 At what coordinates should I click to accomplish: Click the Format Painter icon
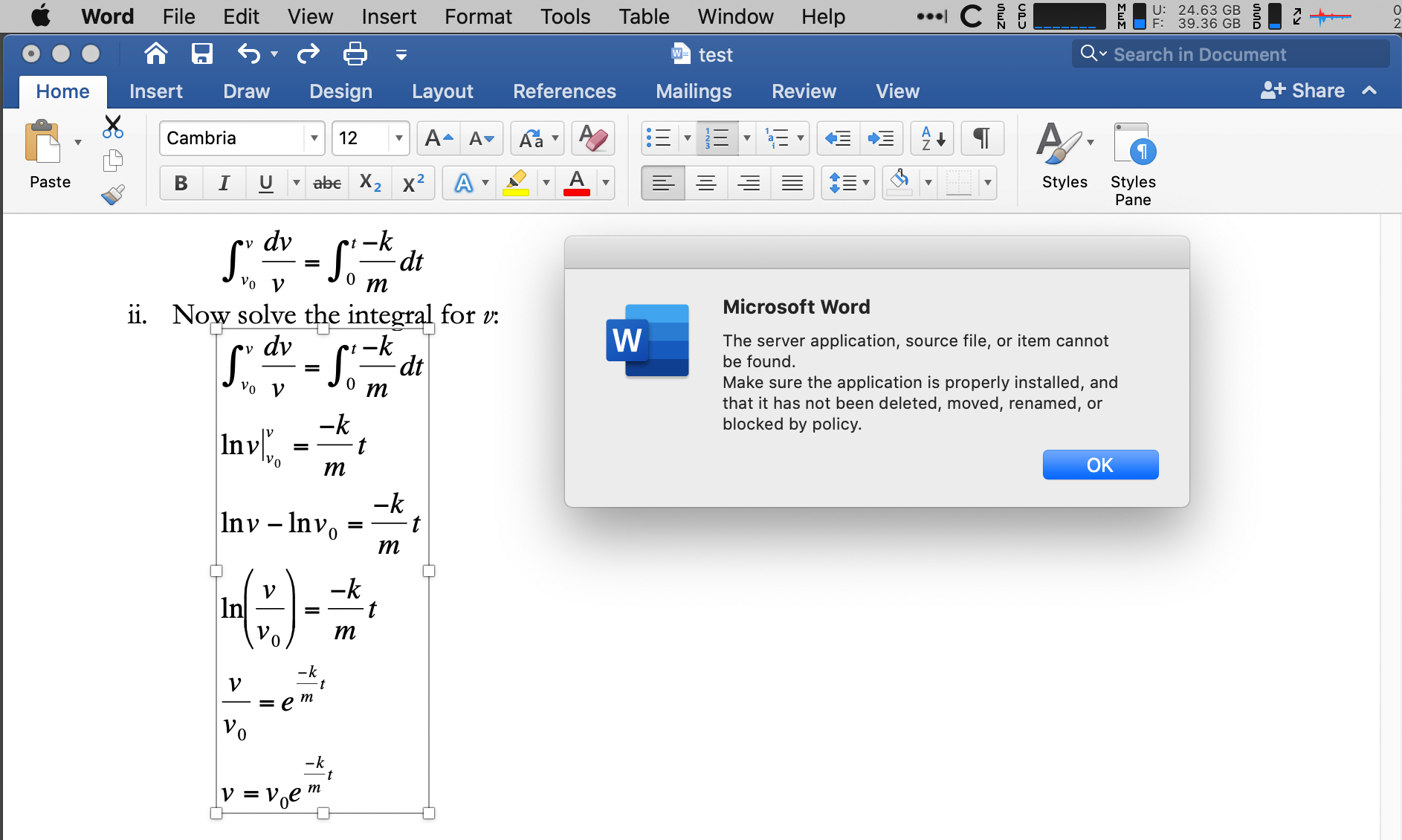click(x=113, y=195)
